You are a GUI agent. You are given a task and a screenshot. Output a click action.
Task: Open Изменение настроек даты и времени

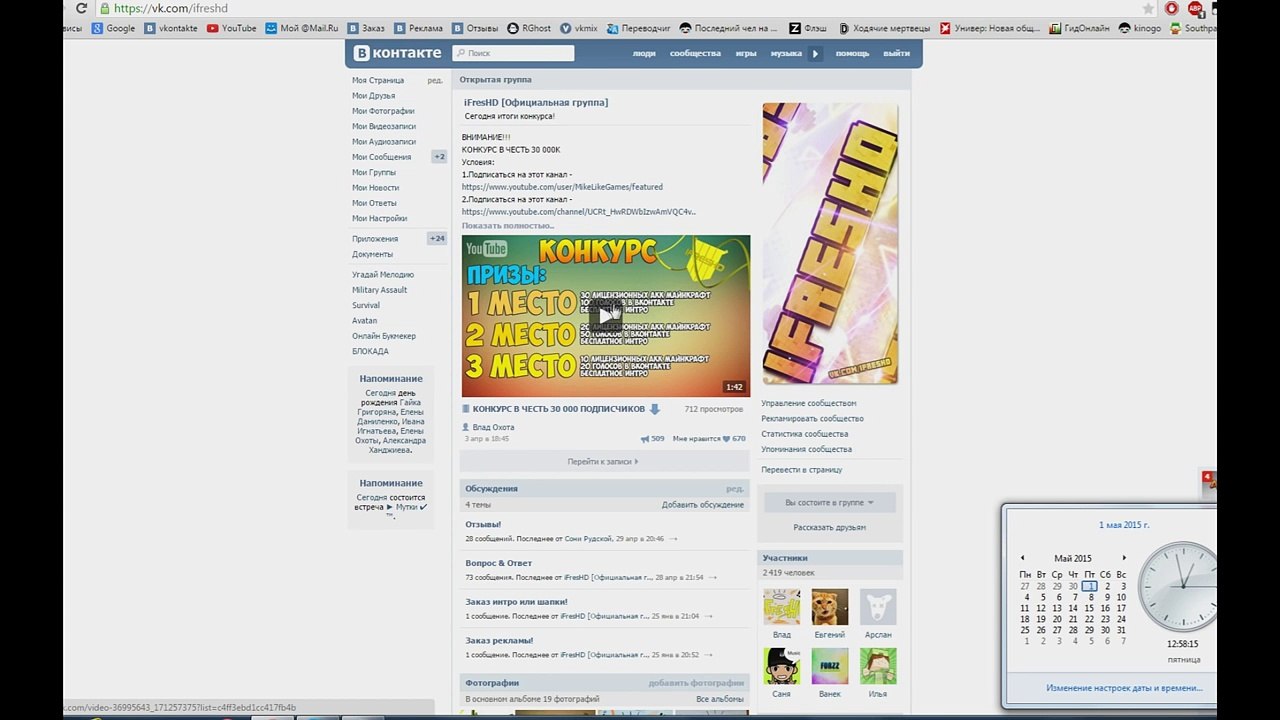pos(1124,688)
